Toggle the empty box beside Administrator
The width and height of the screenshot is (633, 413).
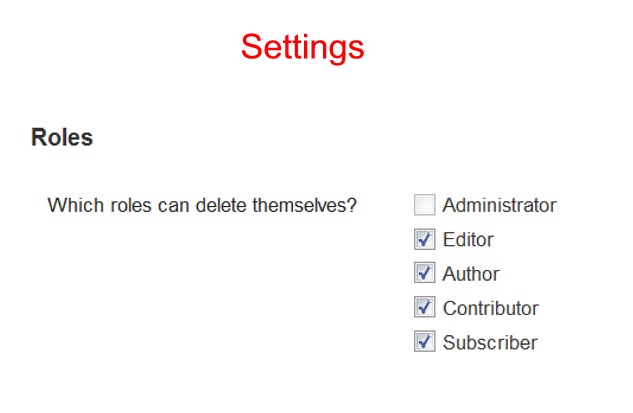(x=424, y=206)
